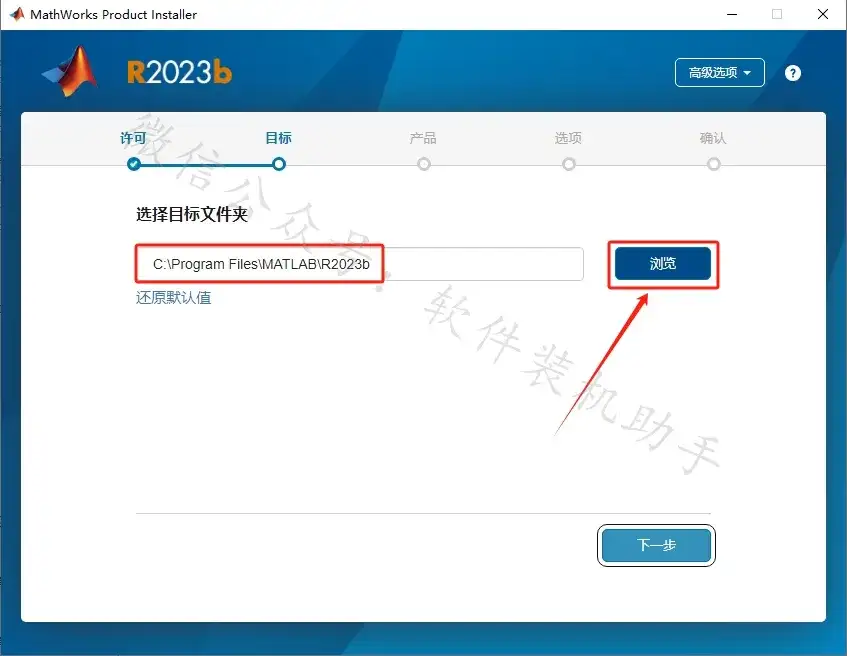Select the 确认 step label
Image resolution: width=847 pixels, height=656 pixels.
pos(713,138)
